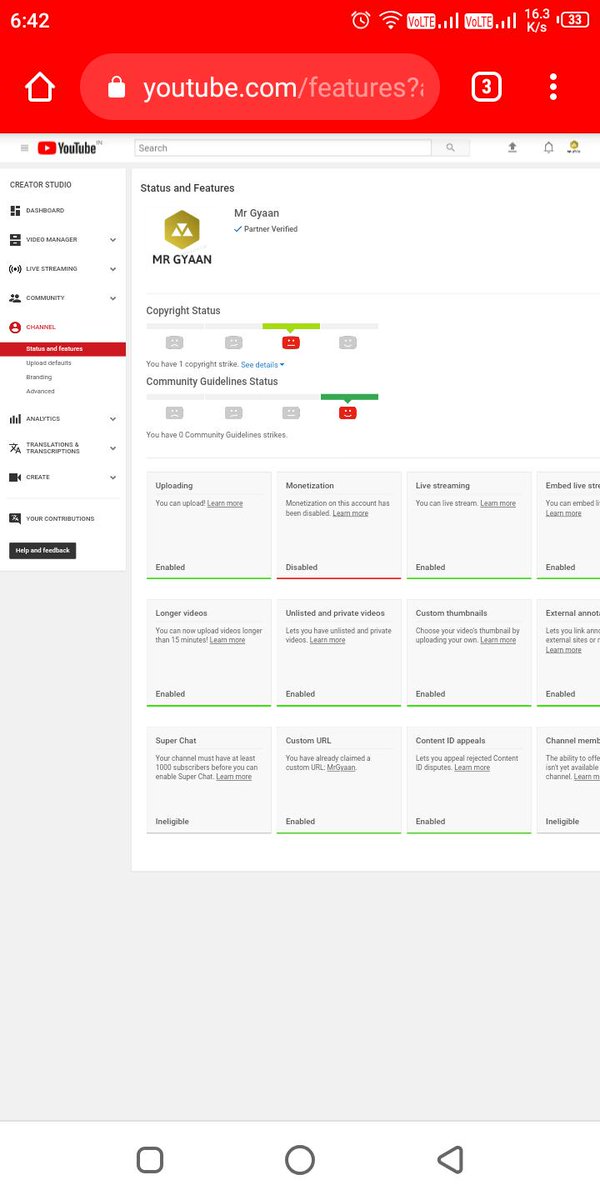The height and width of the screenshot is (1200, 600).
Task: Click the Status and Features heading
Action: (187, 188)
